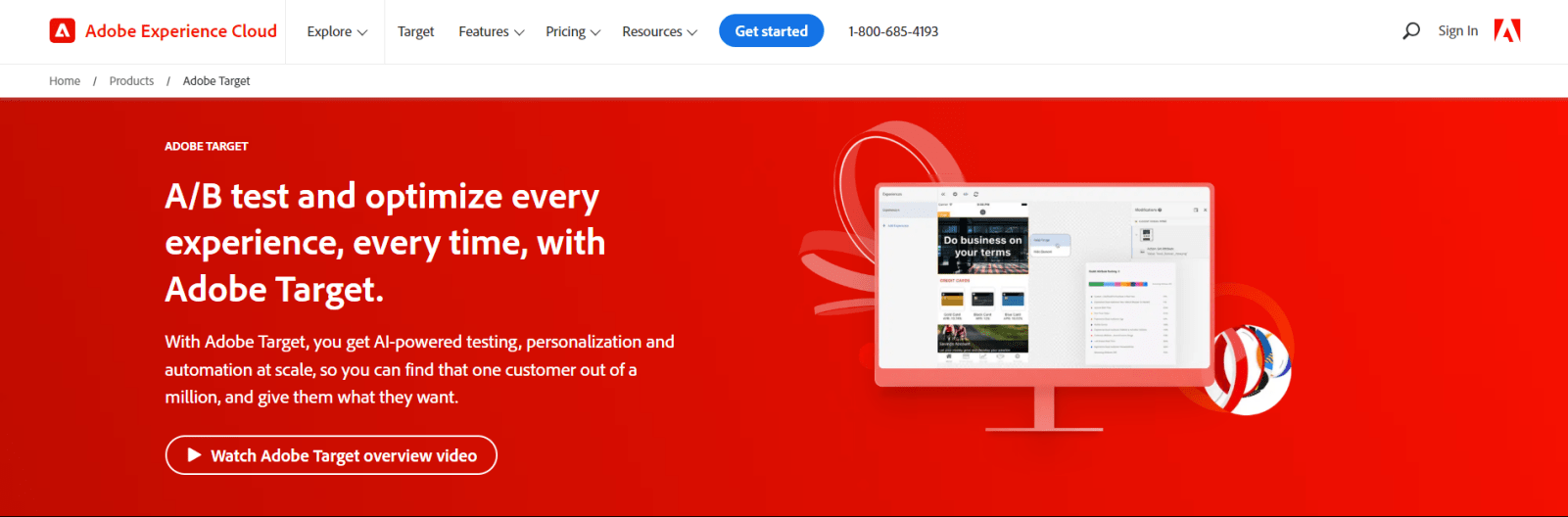
Task: Click the play triangle in overview video button
Action: point(194,455)
